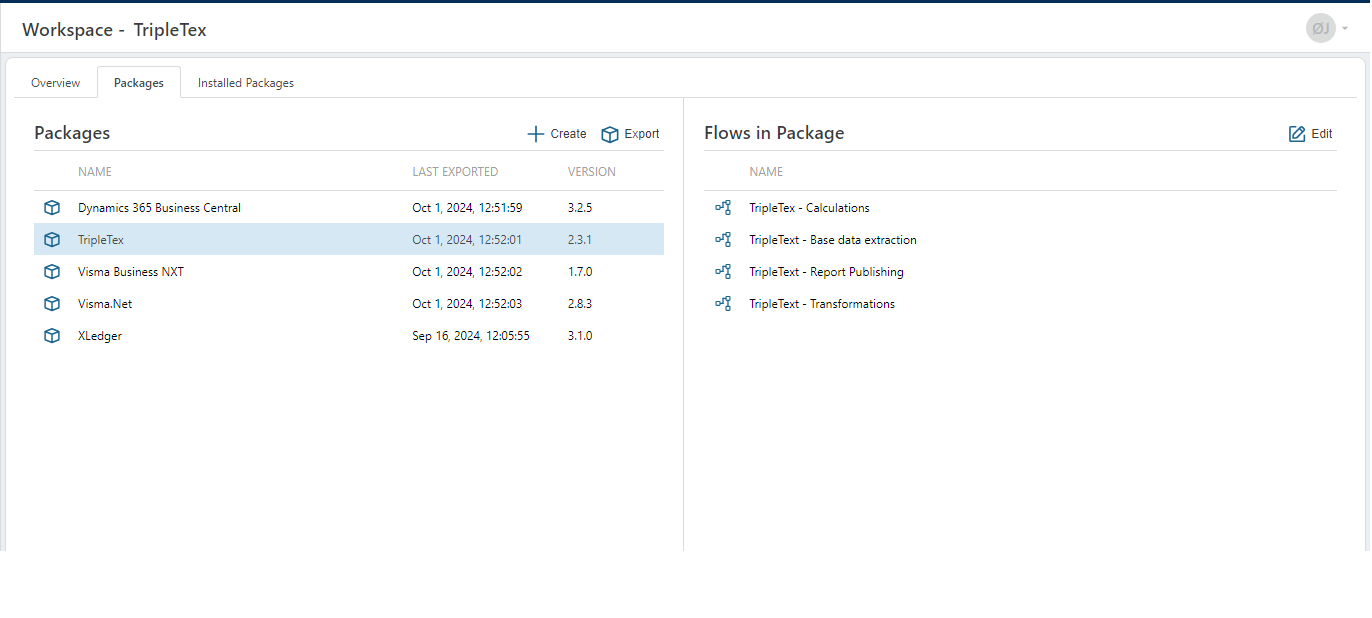Click export date Oct 1, 2024, 12:51:59
Viewport: 1372px width, 618px height.
[467, 208]
